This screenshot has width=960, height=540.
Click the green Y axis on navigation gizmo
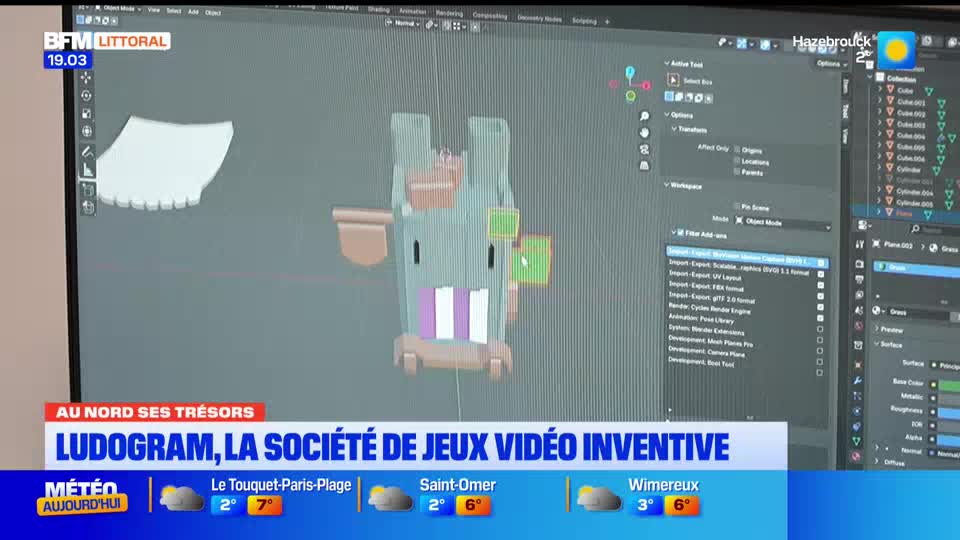(631, 96)
